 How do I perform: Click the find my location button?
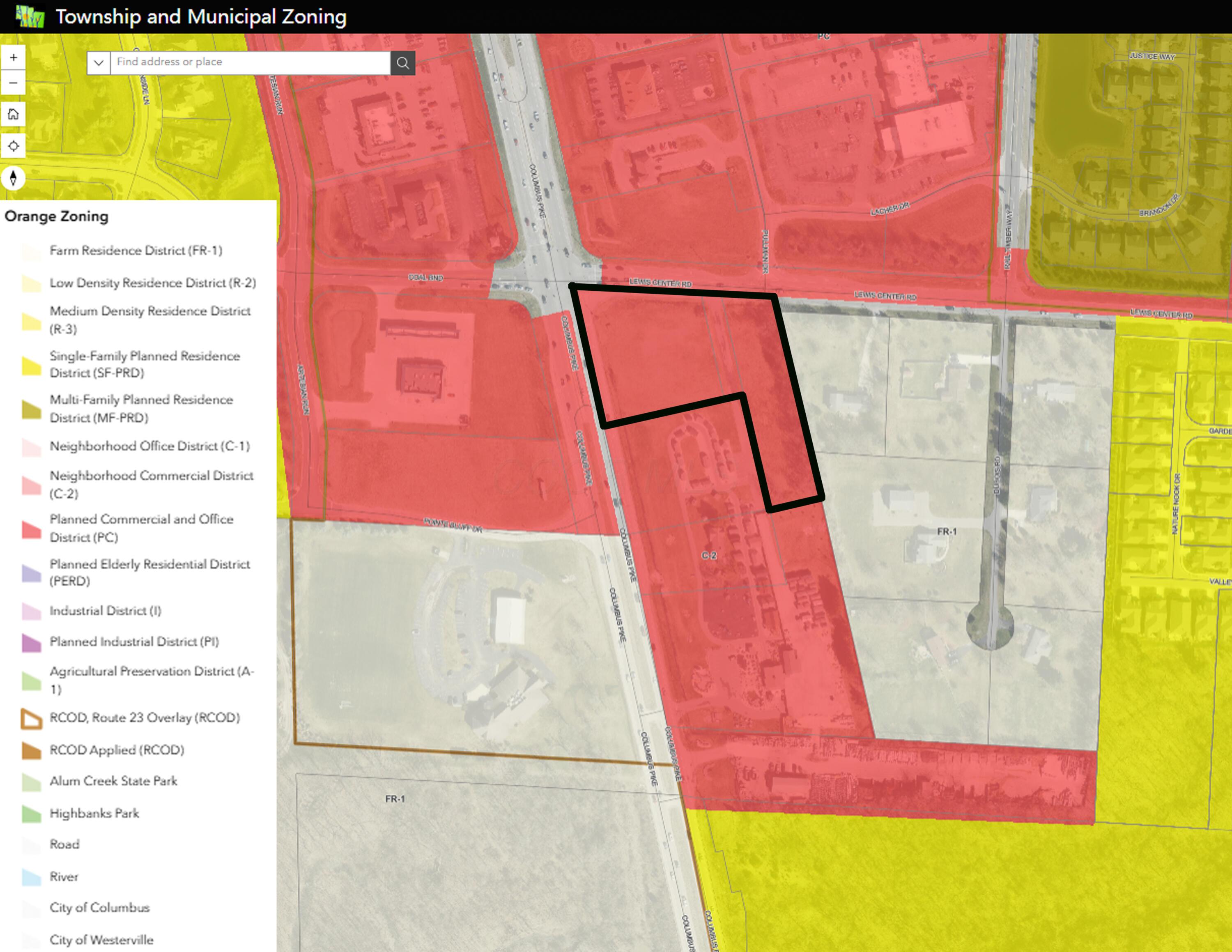pos(13,146)
